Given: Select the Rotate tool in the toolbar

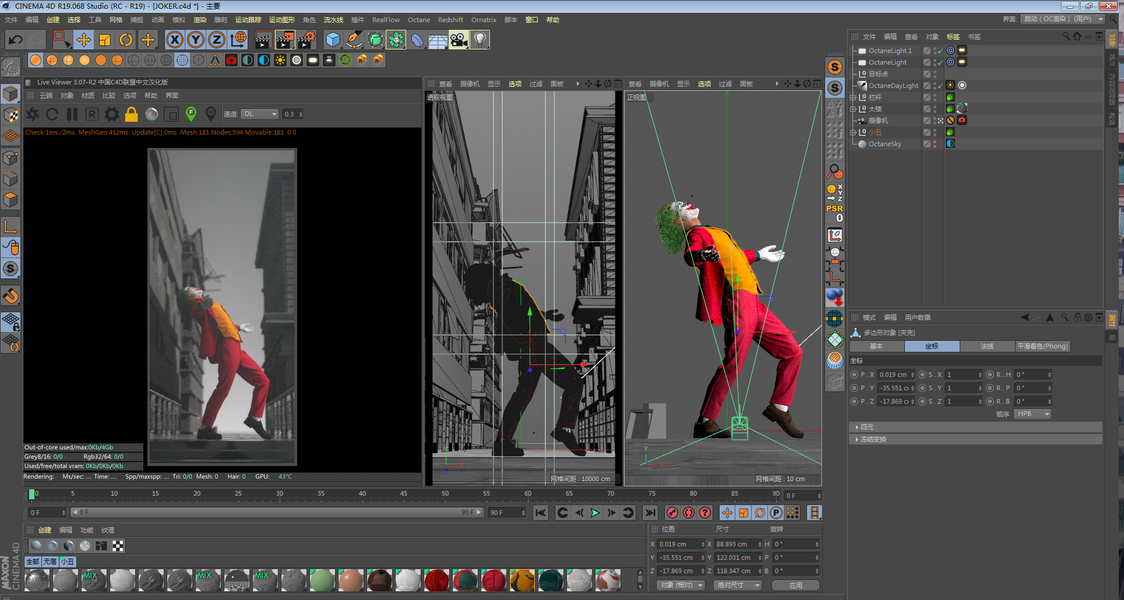Looking at the screenshot, I should pos(126,40).
